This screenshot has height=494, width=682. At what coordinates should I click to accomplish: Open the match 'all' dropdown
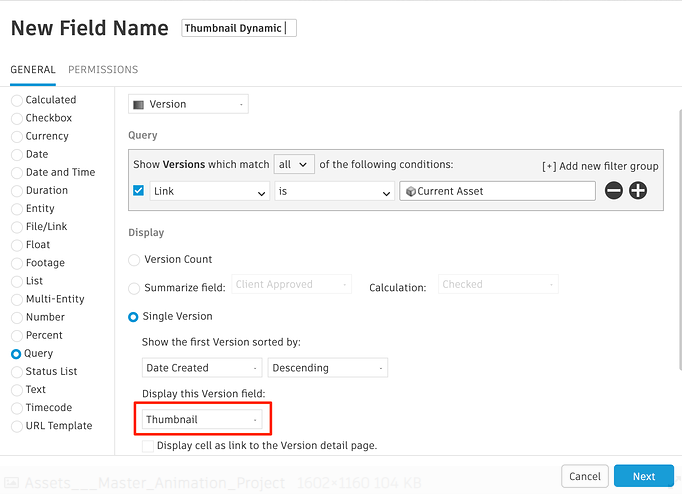click(x=294, y=164)
